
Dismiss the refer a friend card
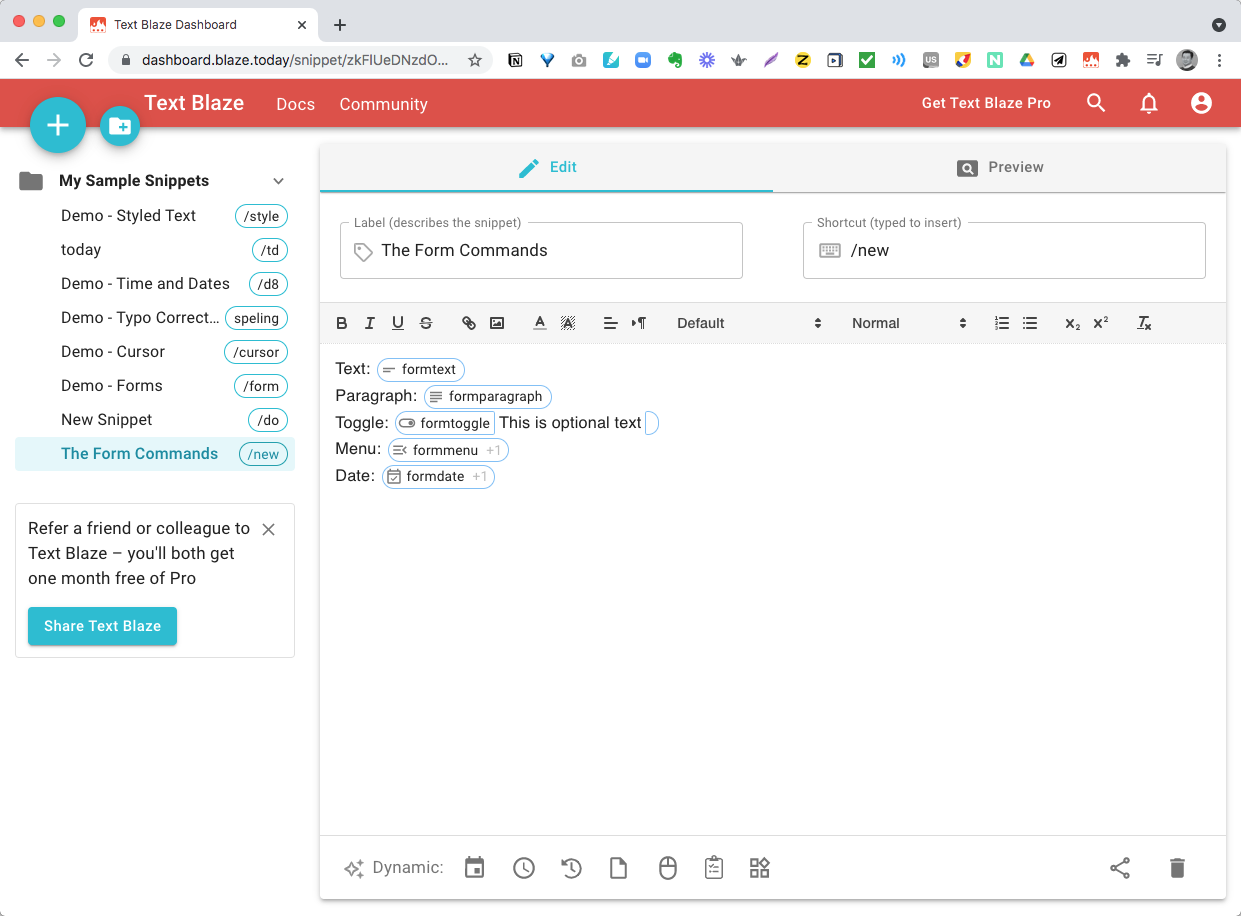268,529
